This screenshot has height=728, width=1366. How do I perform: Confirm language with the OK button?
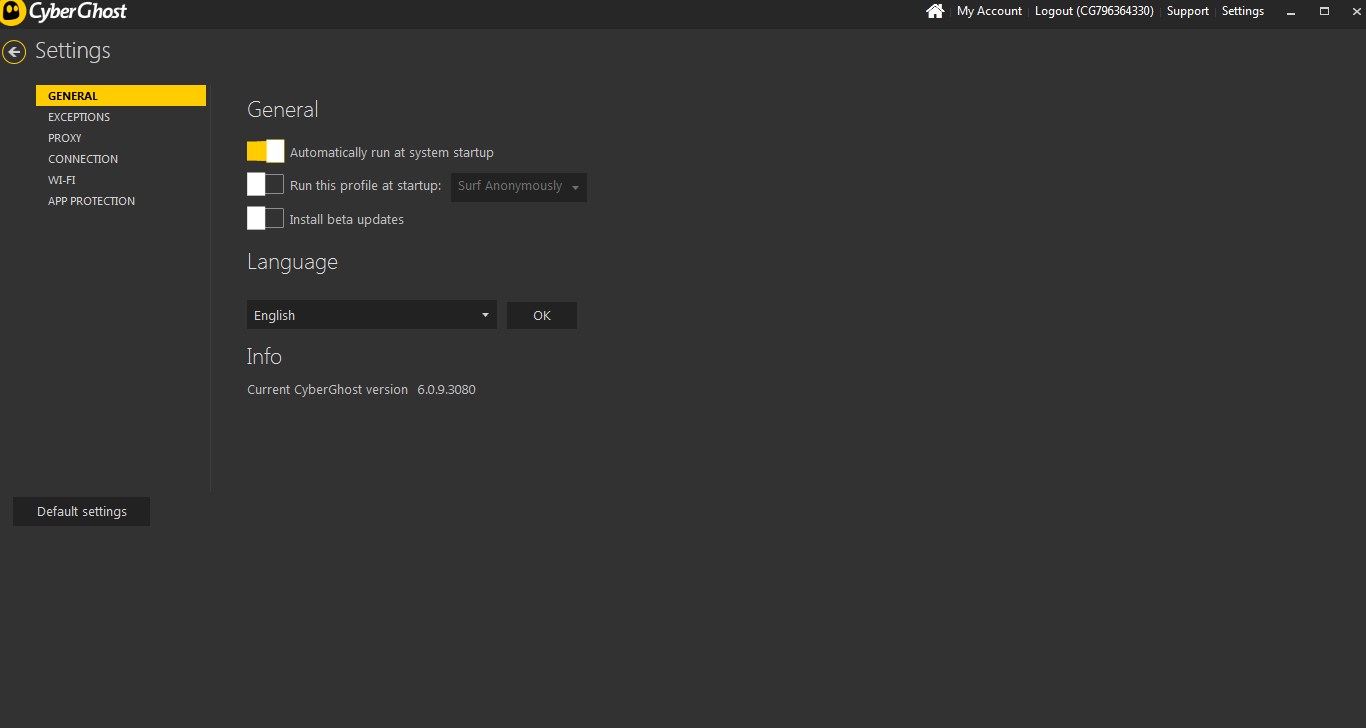(542, 315)
